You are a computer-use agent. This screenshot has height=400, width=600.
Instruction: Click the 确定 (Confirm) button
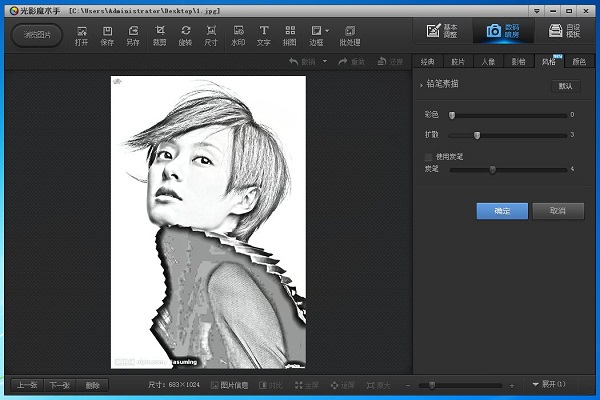[503, 211]
